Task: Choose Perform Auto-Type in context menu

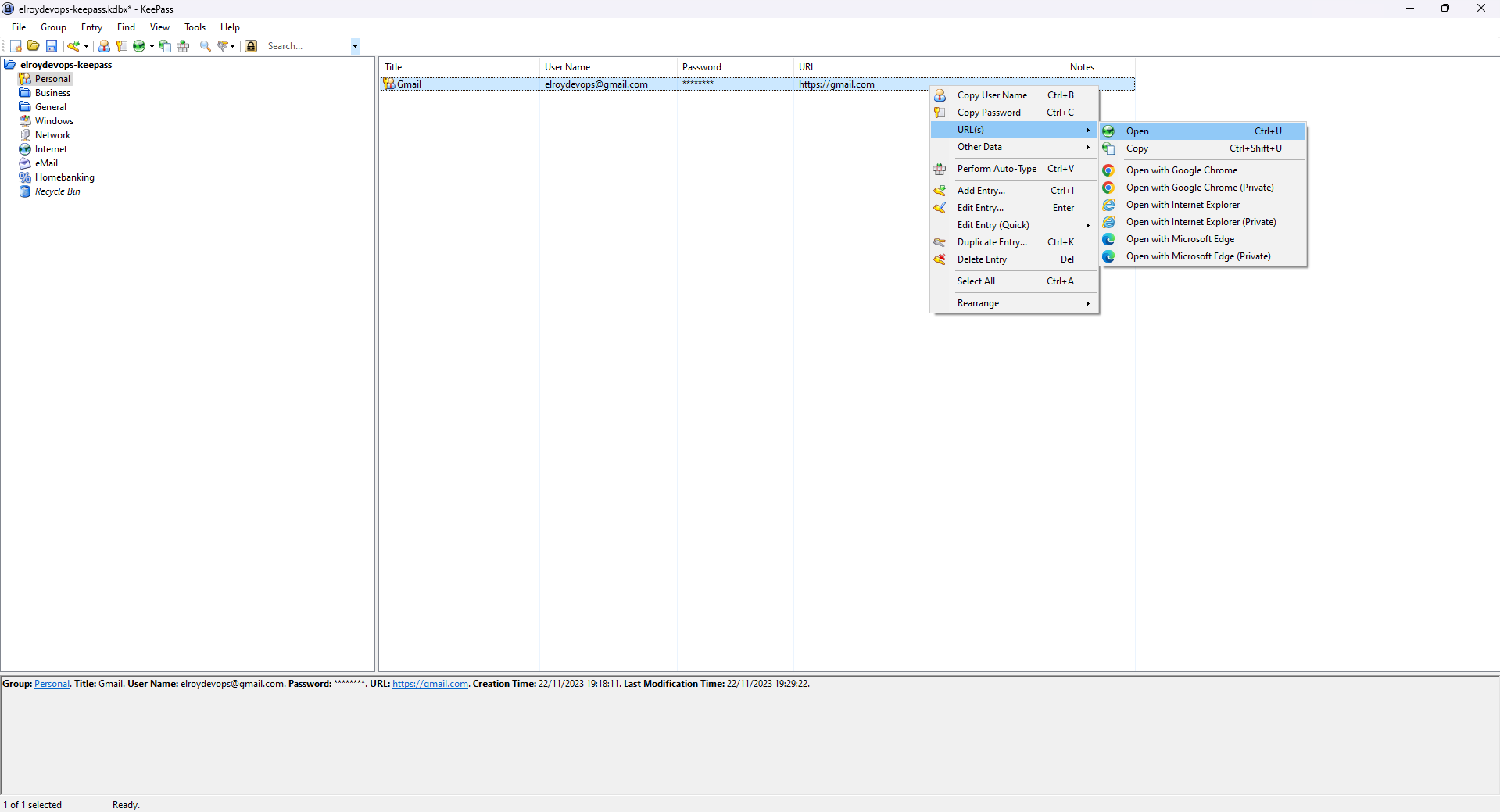Action: 1015,169
